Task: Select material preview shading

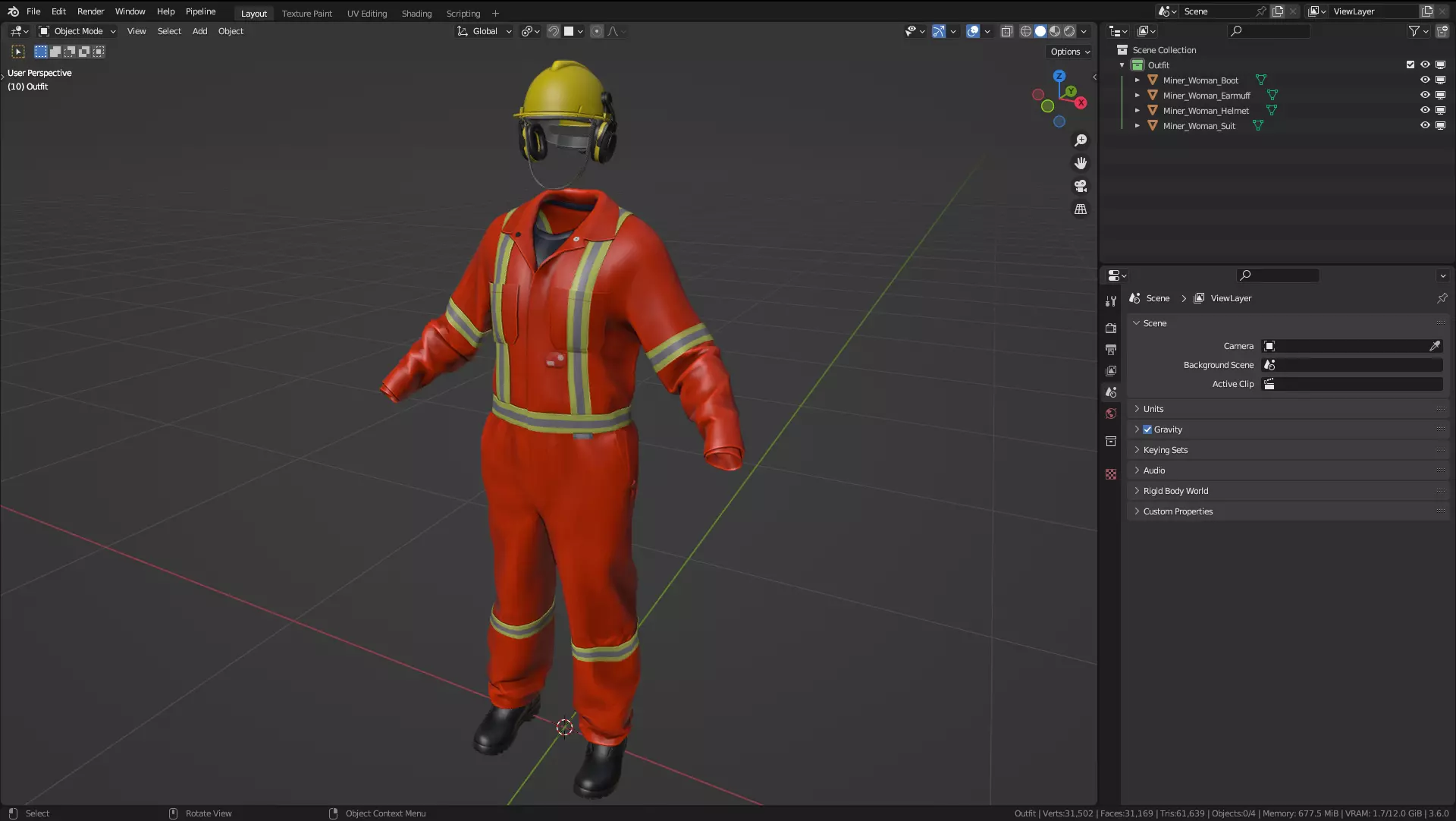Action: point(1055,31)
